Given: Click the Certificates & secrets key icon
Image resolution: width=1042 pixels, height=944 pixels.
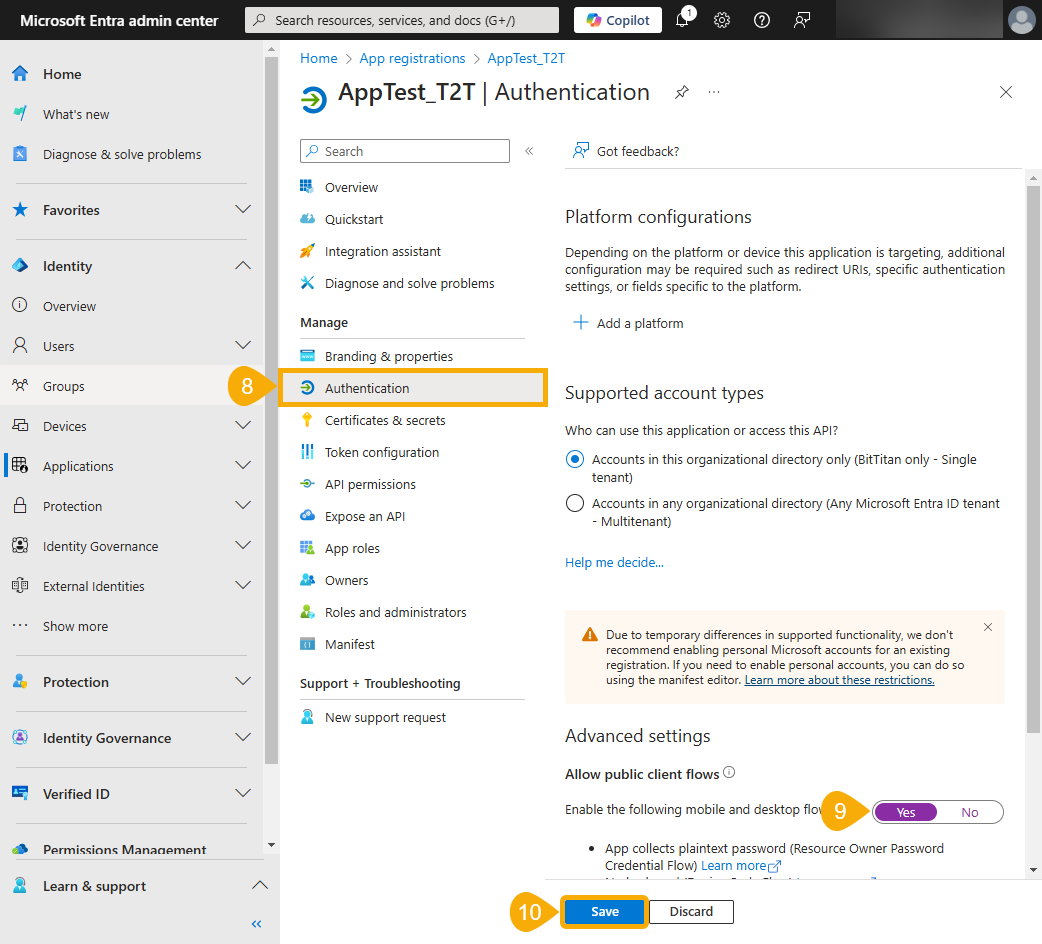Looking at the screenshot, I should pos(306,420).
